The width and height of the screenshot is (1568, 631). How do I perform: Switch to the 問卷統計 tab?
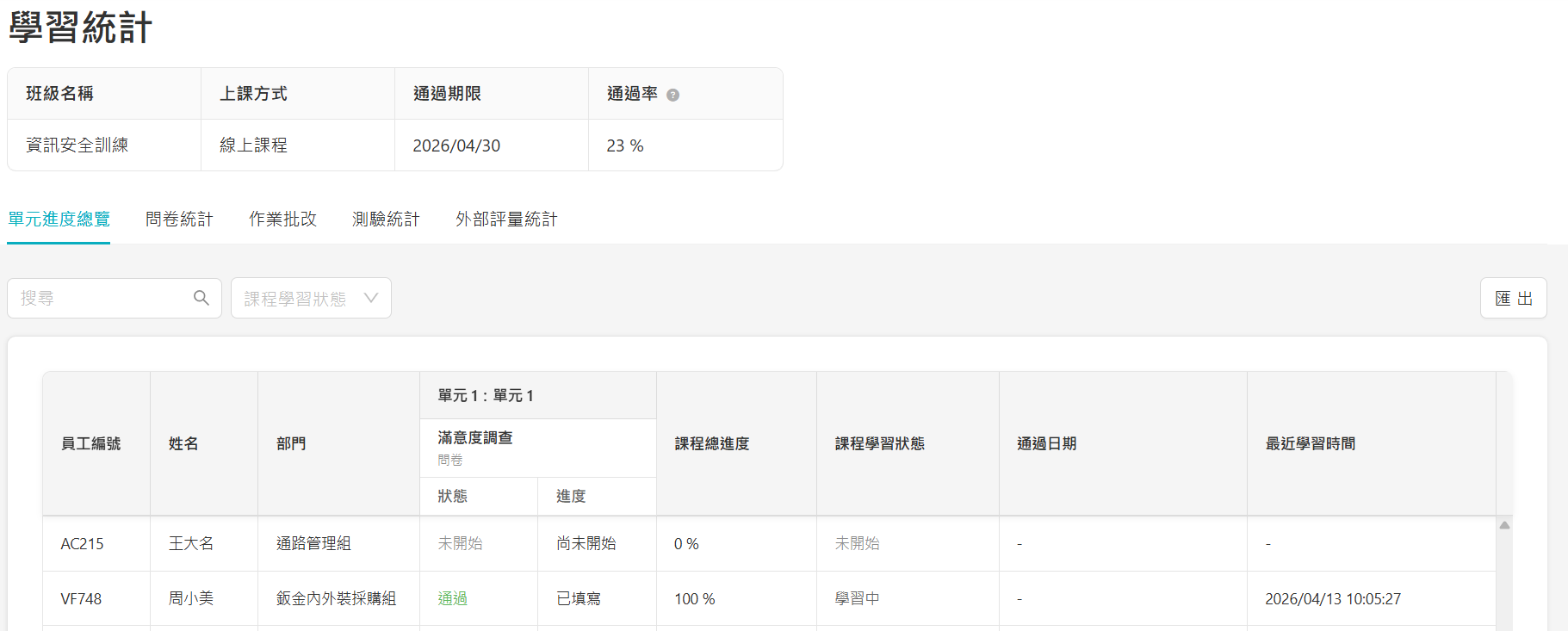click(179, 220)
